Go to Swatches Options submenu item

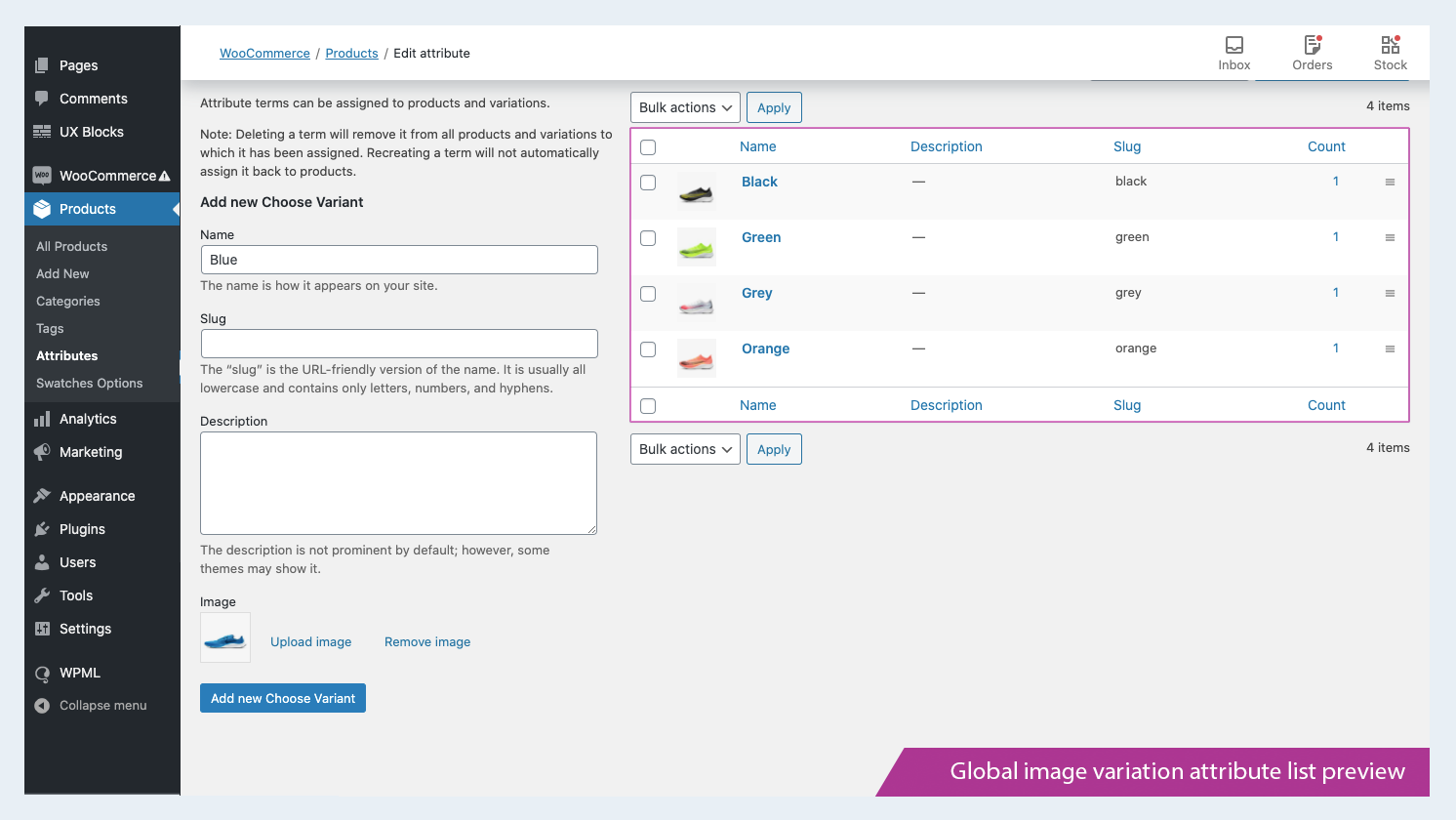(x=90, y=384)
